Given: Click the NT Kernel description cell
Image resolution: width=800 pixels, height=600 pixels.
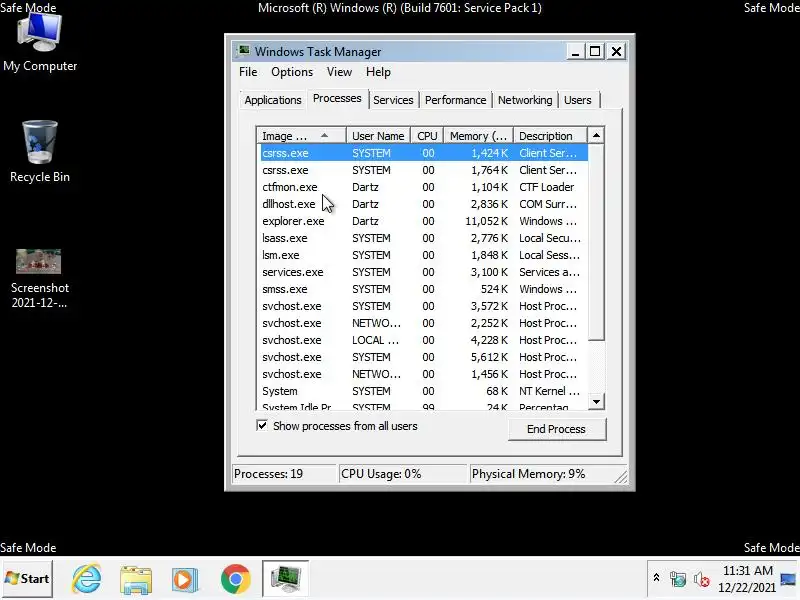Looking at the screenshot, I should 549,391.
